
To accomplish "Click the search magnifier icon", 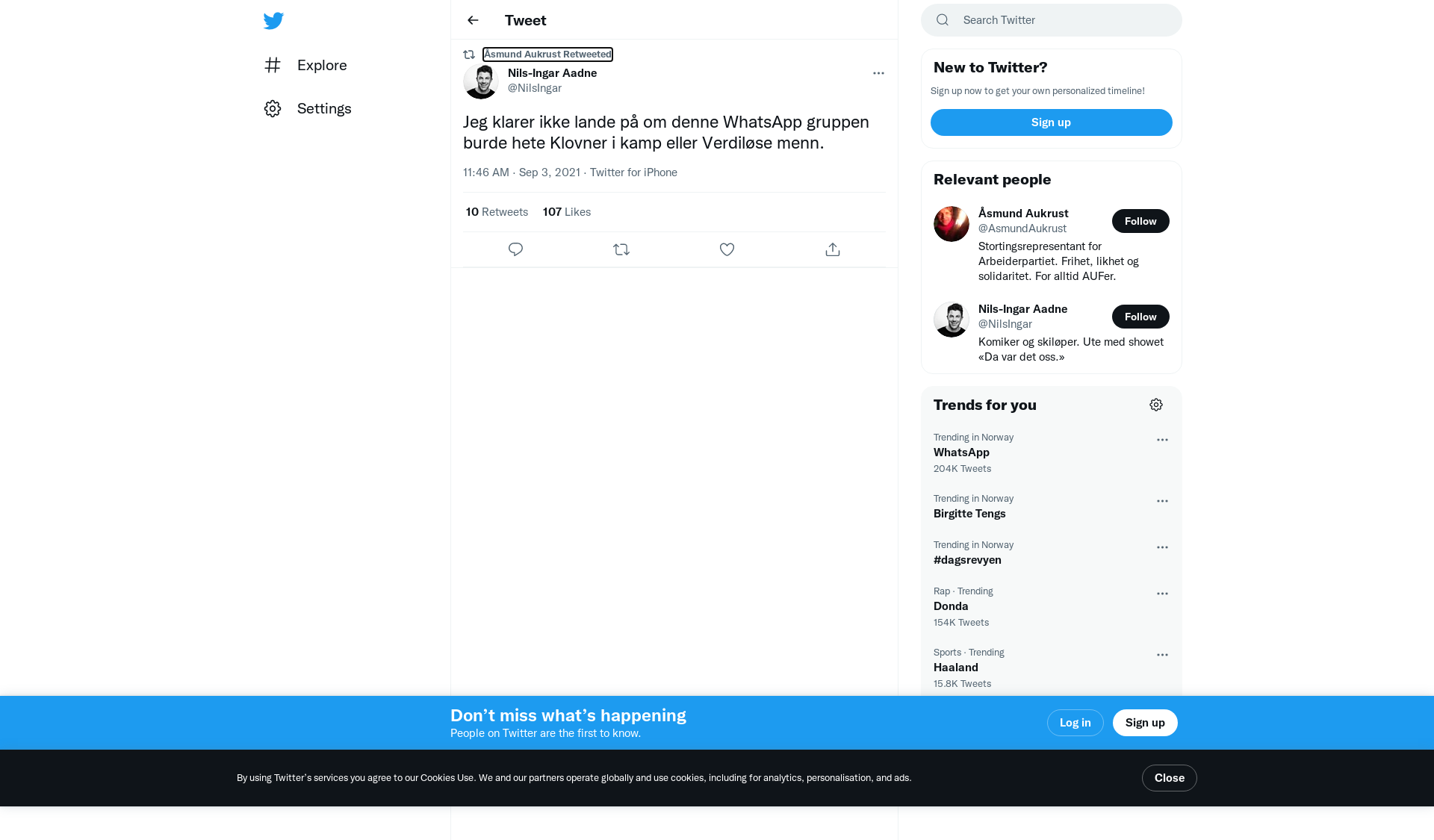I will click(943, 20).
